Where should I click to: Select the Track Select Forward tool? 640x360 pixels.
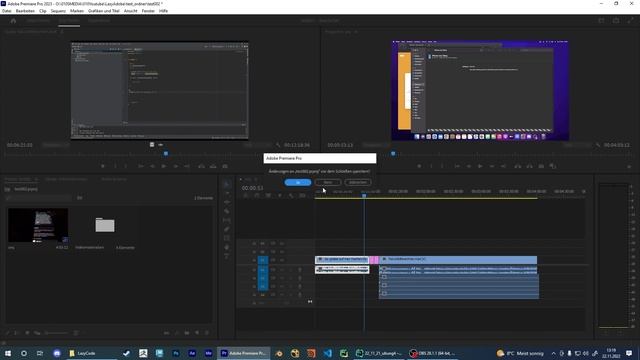tap(227, 193)
